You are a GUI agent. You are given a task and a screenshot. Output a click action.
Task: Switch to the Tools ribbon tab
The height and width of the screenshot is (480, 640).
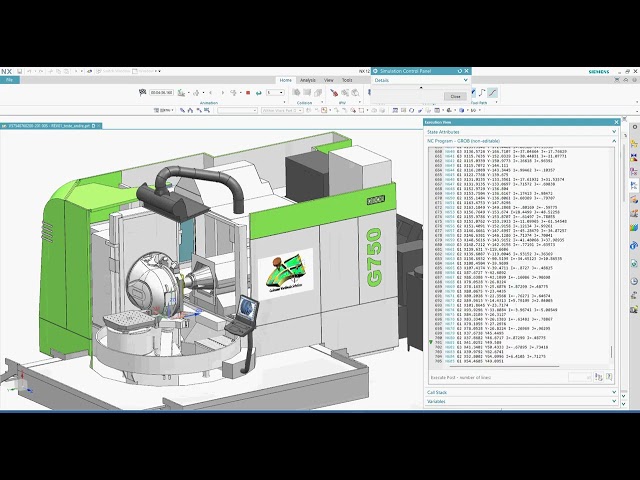point(347,80)
